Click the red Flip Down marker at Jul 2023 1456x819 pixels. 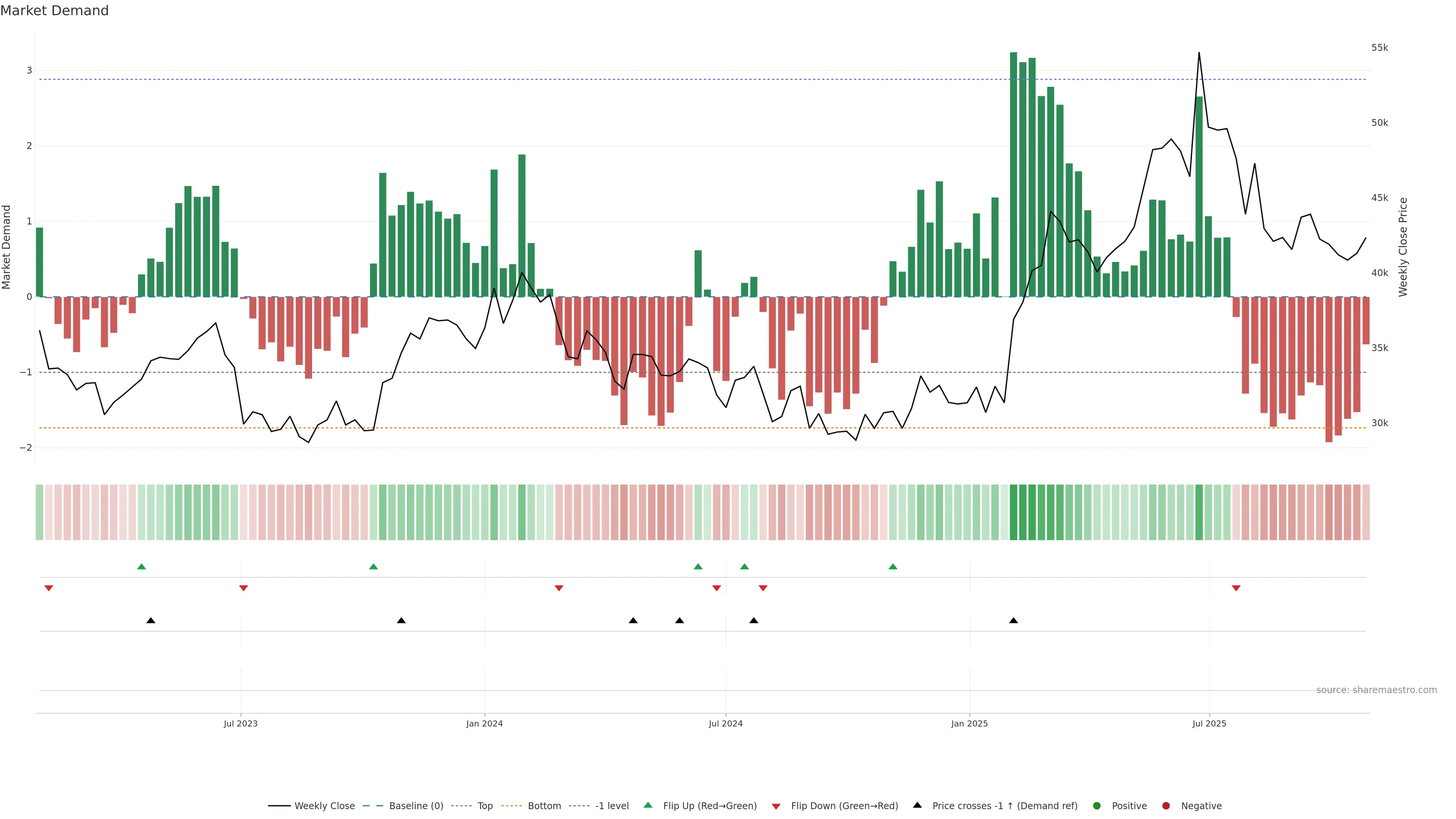pyautogui.click(x=243, y=588)
